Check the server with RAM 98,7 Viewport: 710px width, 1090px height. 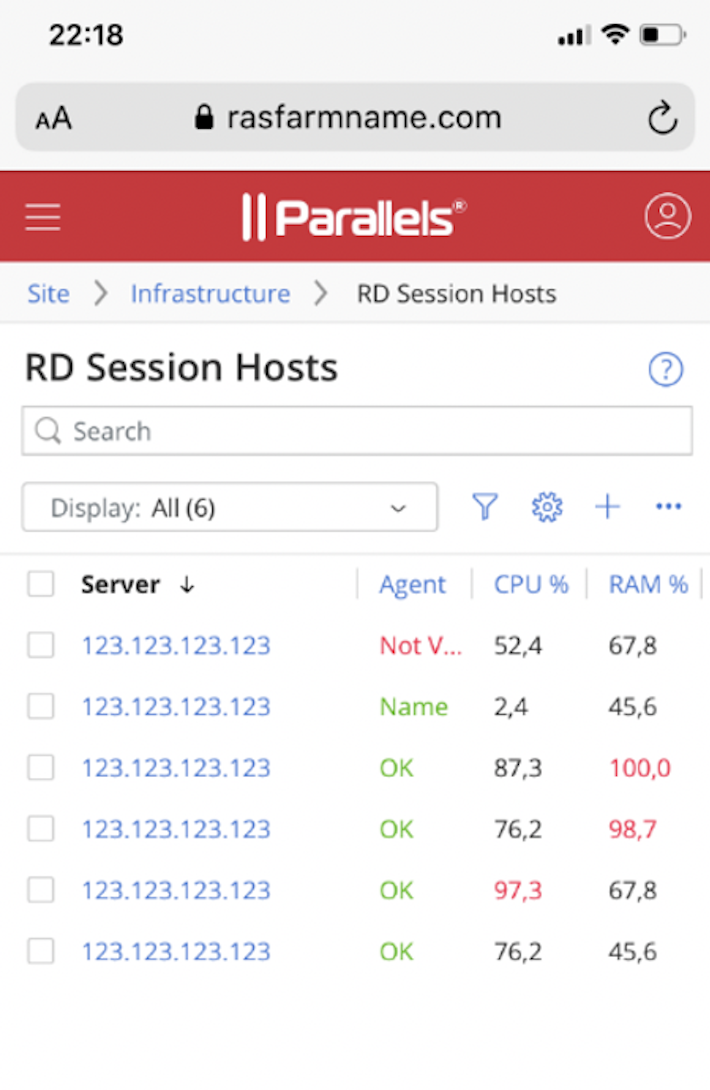41,829
